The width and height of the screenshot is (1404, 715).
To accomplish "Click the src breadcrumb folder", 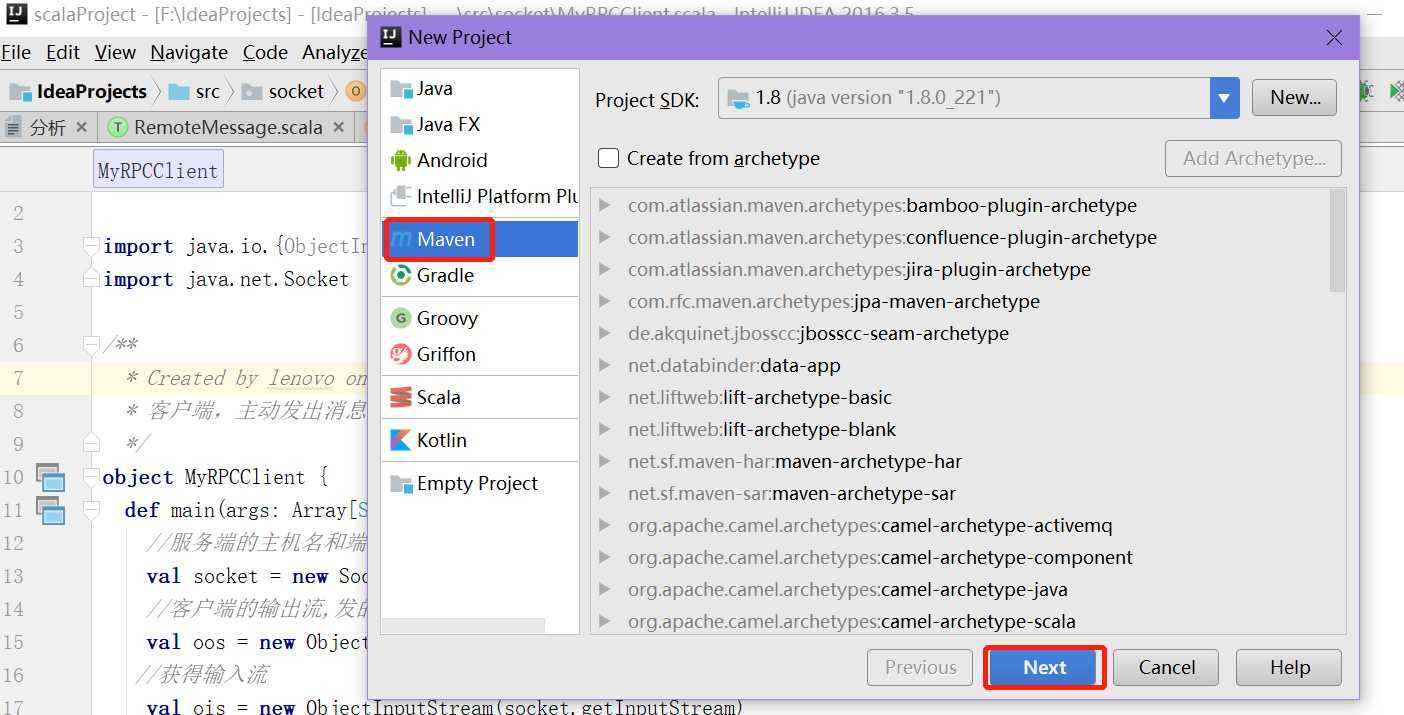I will coord(195,91).
